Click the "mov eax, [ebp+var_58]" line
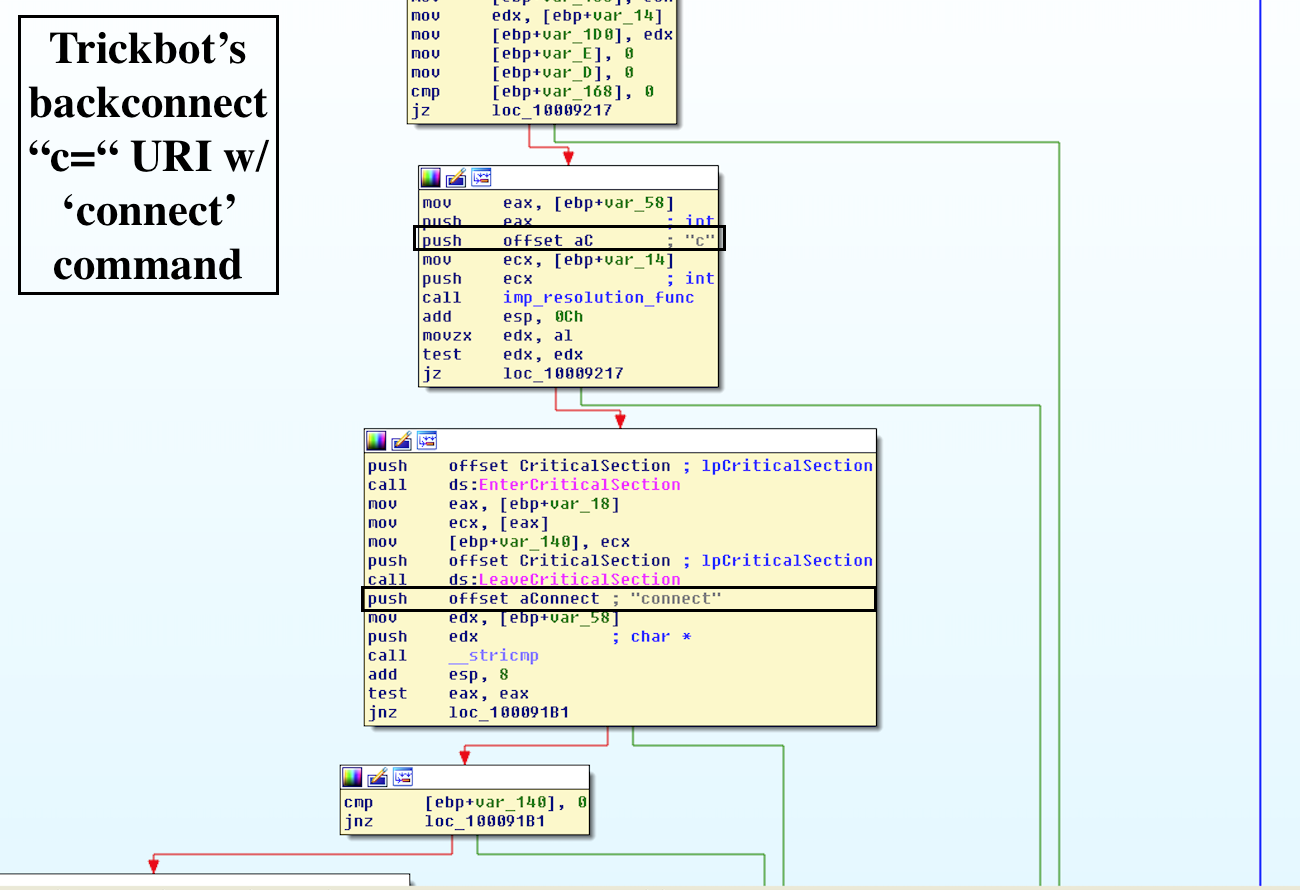1300x890 pixels. [x=548, y=202]
